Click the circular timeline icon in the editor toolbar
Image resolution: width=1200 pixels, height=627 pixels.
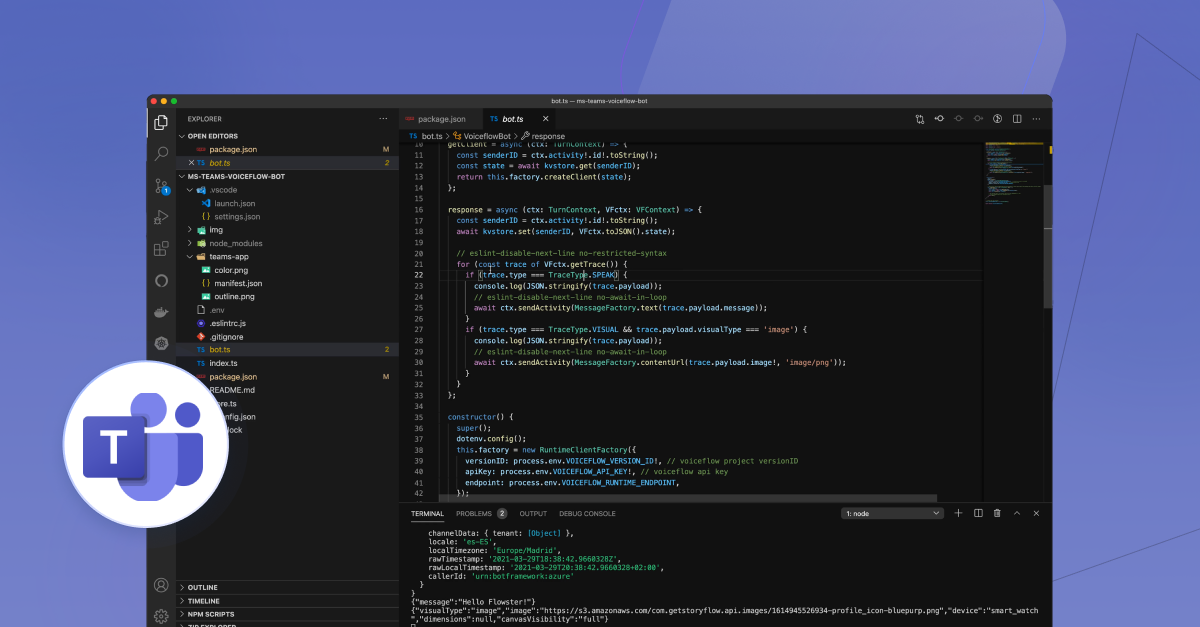coord(997,118)
